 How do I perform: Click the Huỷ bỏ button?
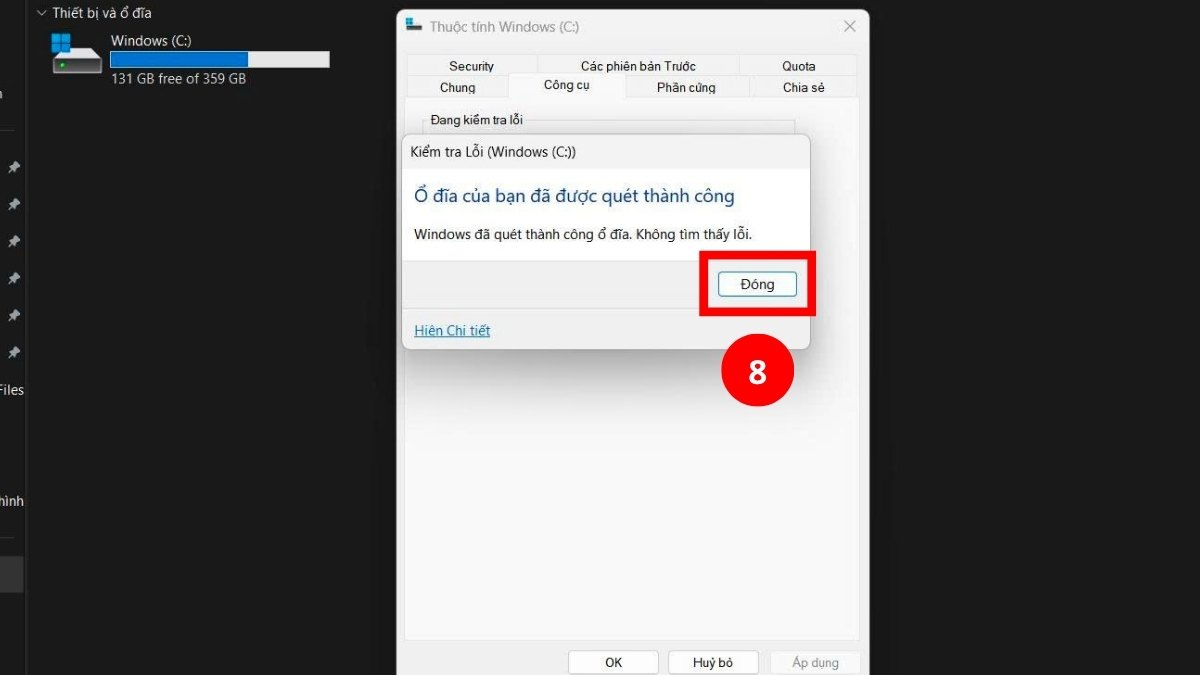(x=713, y=662)
